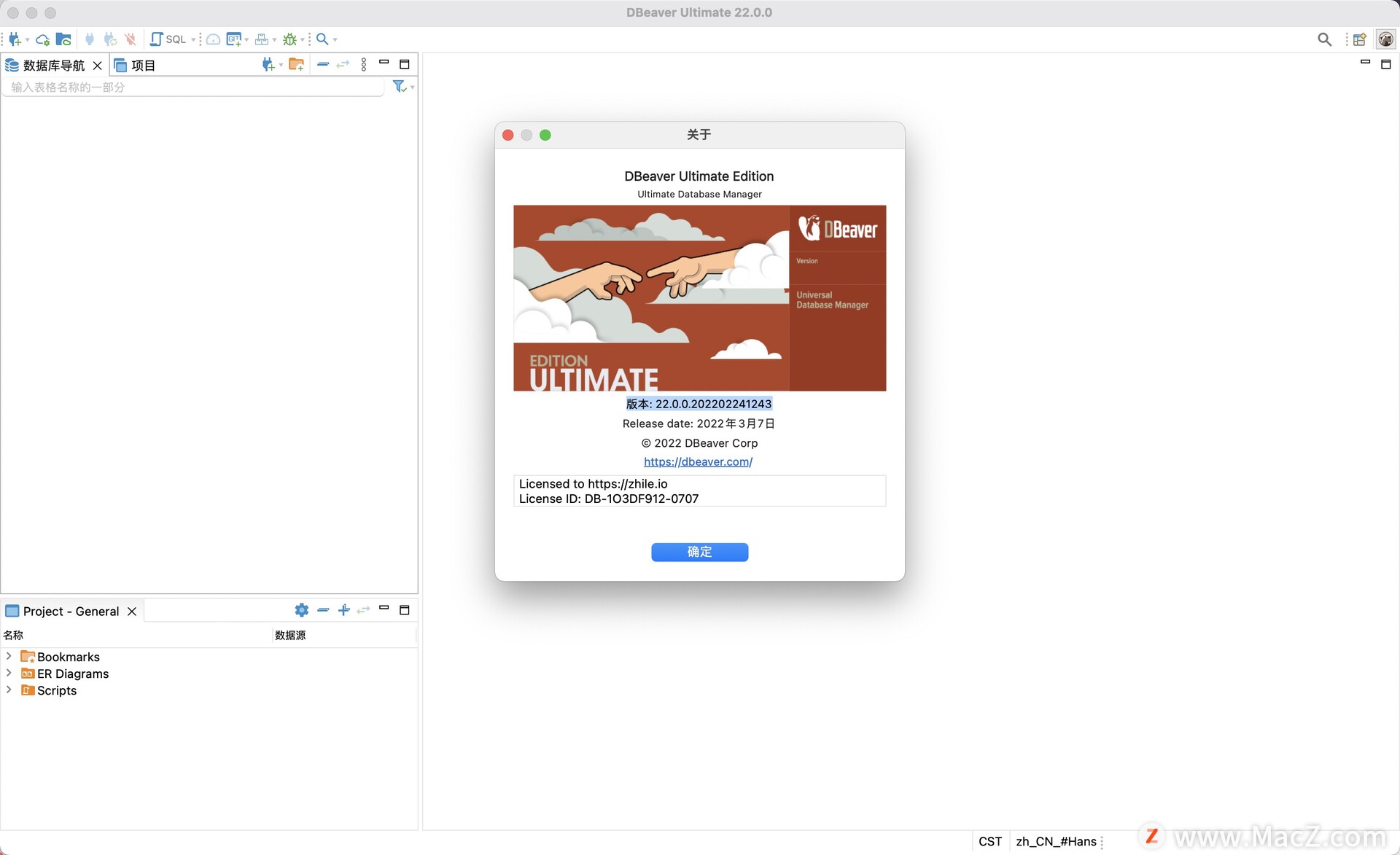The height and width of the screenshot is (855, 1400).
Task: Open the dashboard gauge icon
Action: 213,39
